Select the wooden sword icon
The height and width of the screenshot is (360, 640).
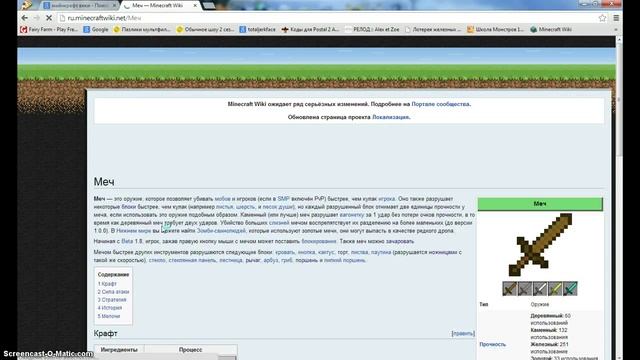tap(509, 289)
